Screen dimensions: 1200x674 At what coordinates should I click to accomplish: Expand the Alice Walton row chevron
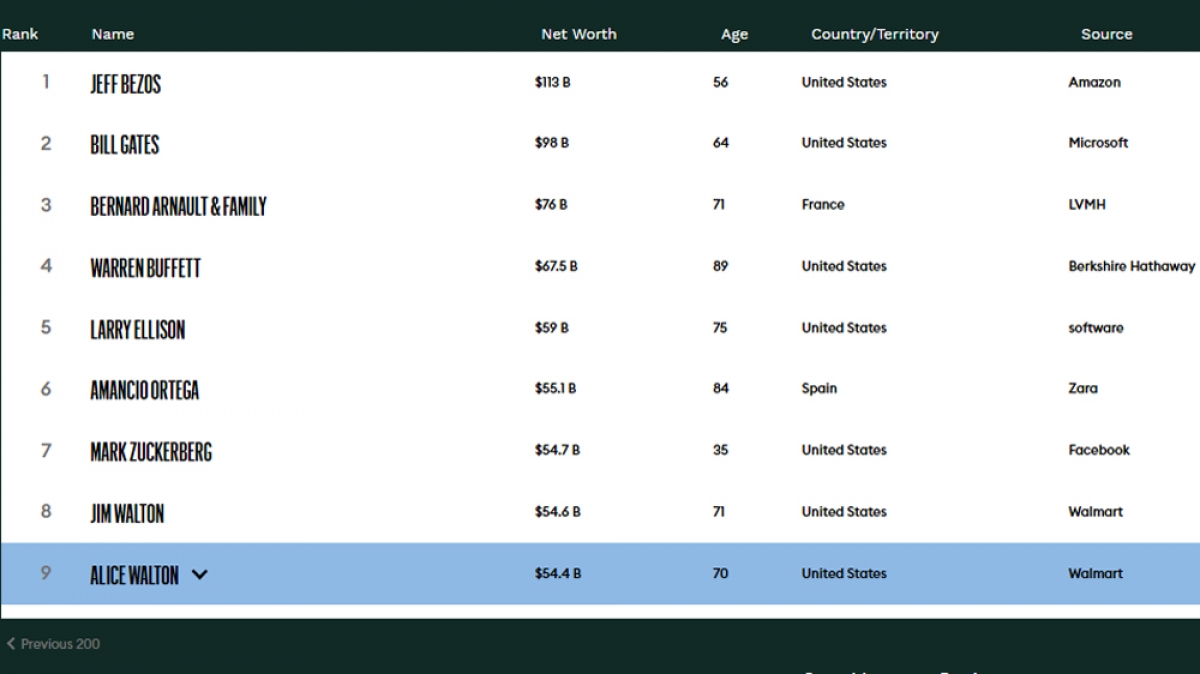click(200, 574)
